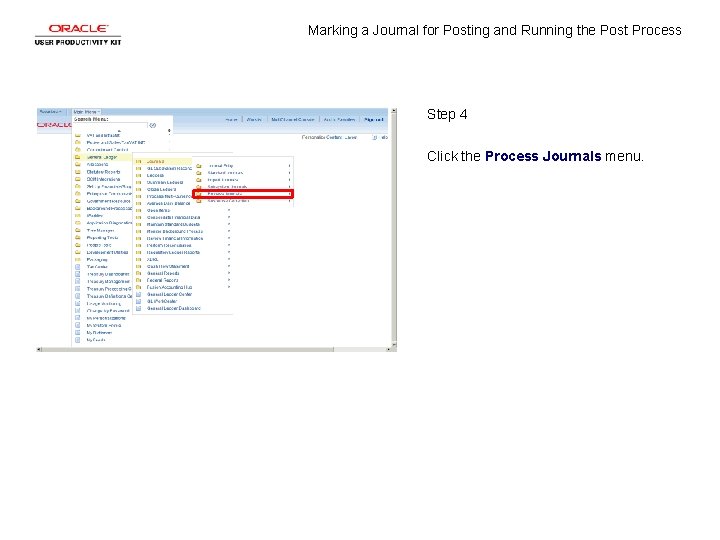The height and width of the screenshot is (540, 720).
Task: Expand the Process Journals submenu arrow
Action: click(289, 194)
